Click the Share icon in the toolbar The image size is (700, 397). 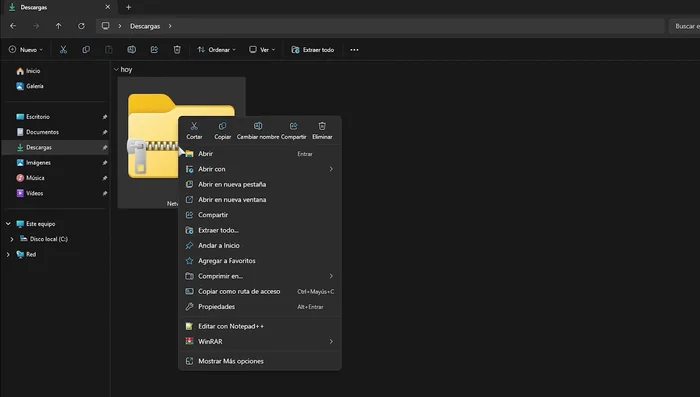[154, 50]
